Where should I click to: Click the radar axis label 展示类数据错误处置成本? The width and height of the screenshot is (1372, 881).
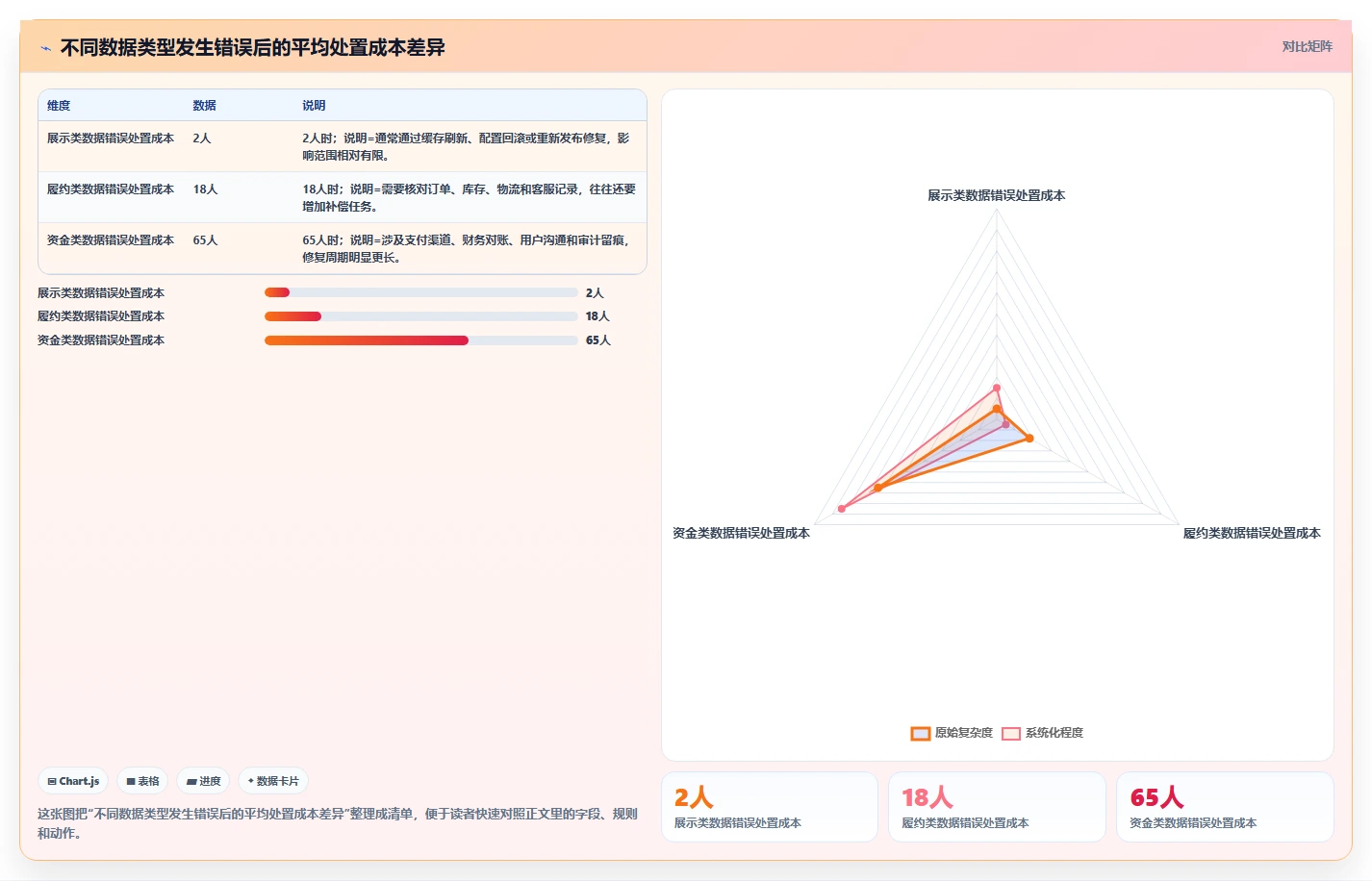[996, 195]
